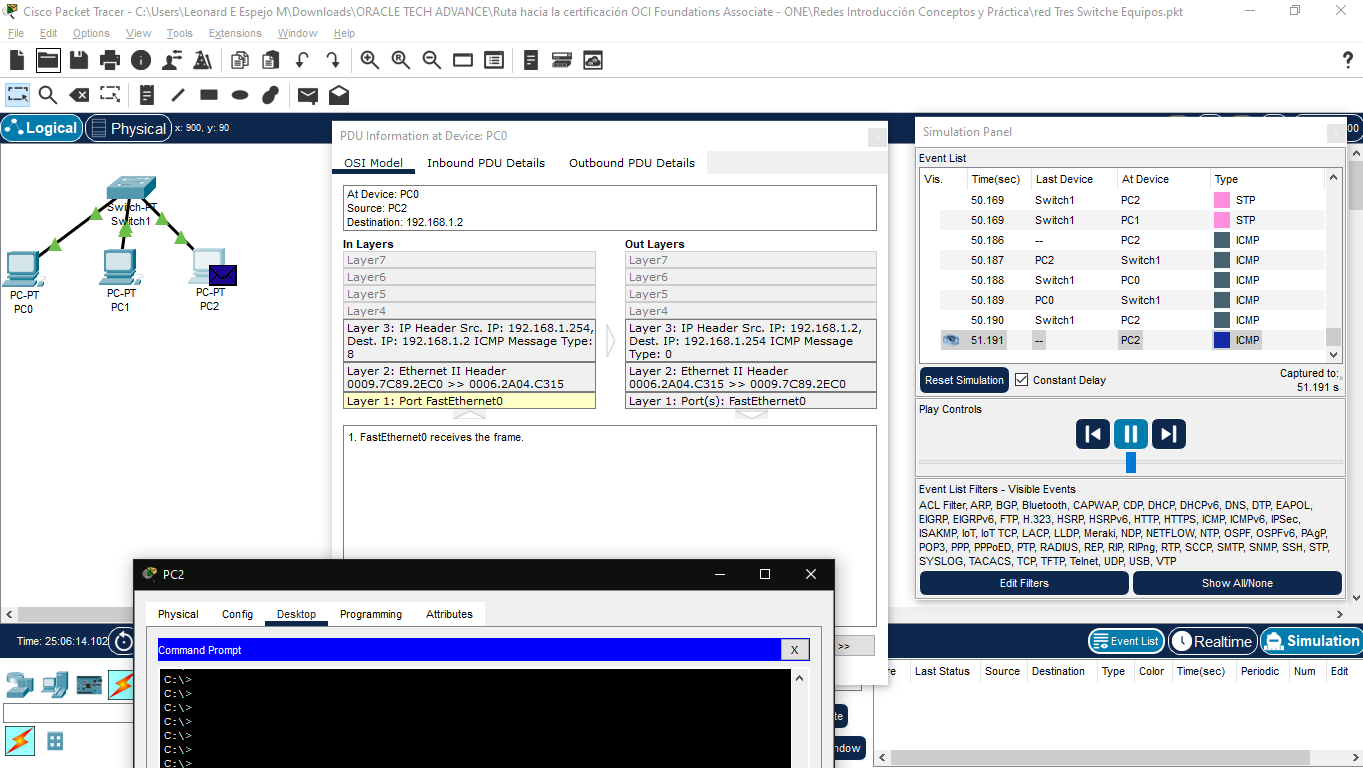Click Reset Simulation button

pyautogui.click(x=964, y=380)
